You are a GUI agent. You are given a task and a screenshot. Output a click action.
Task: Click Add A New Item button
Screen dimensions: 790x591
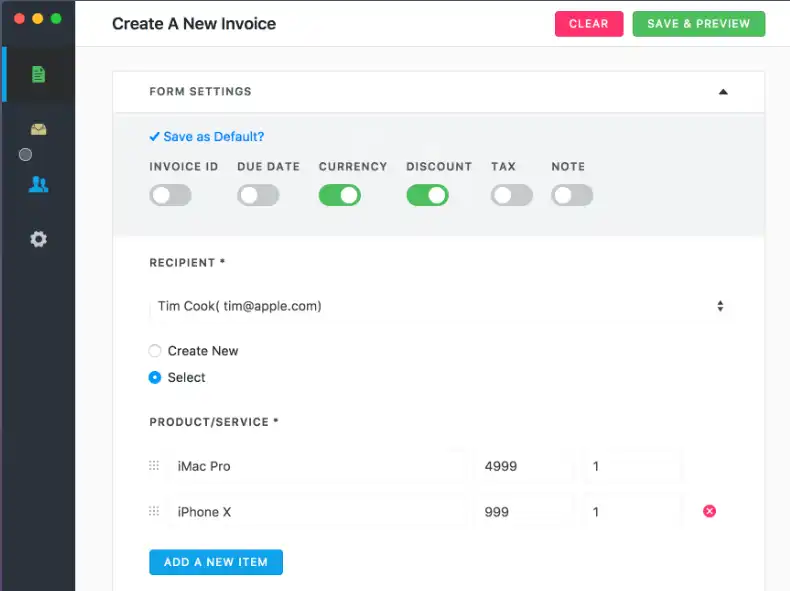point(216,562)
